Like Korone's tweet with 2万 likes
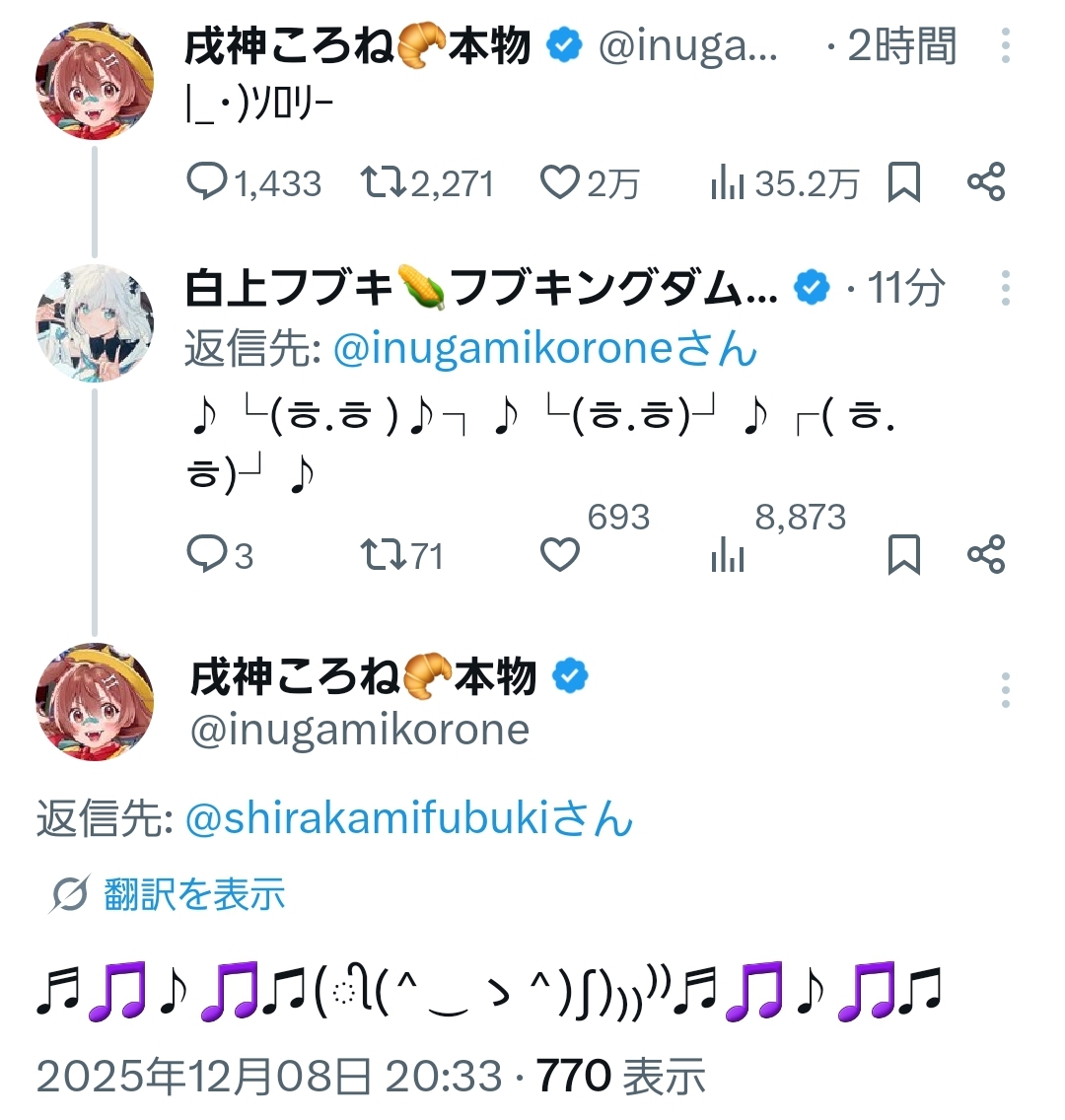Image resolution: width=1065 pixels, height=1120 pixels. [x=560, y=182]
